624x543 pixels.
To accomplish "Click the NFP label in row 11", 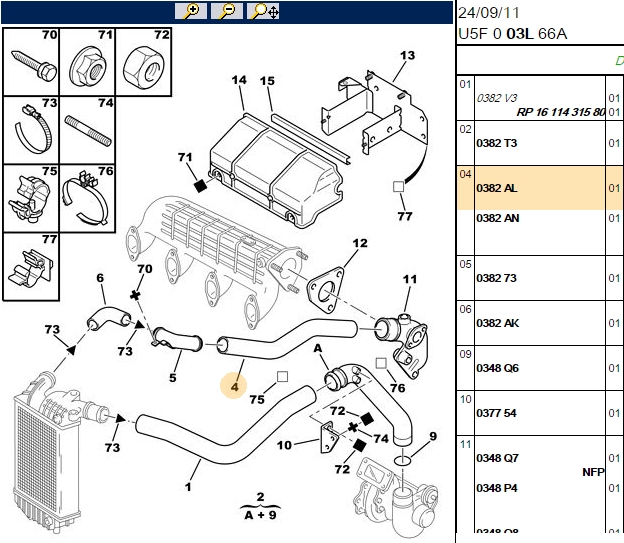I will click(593, 472).
